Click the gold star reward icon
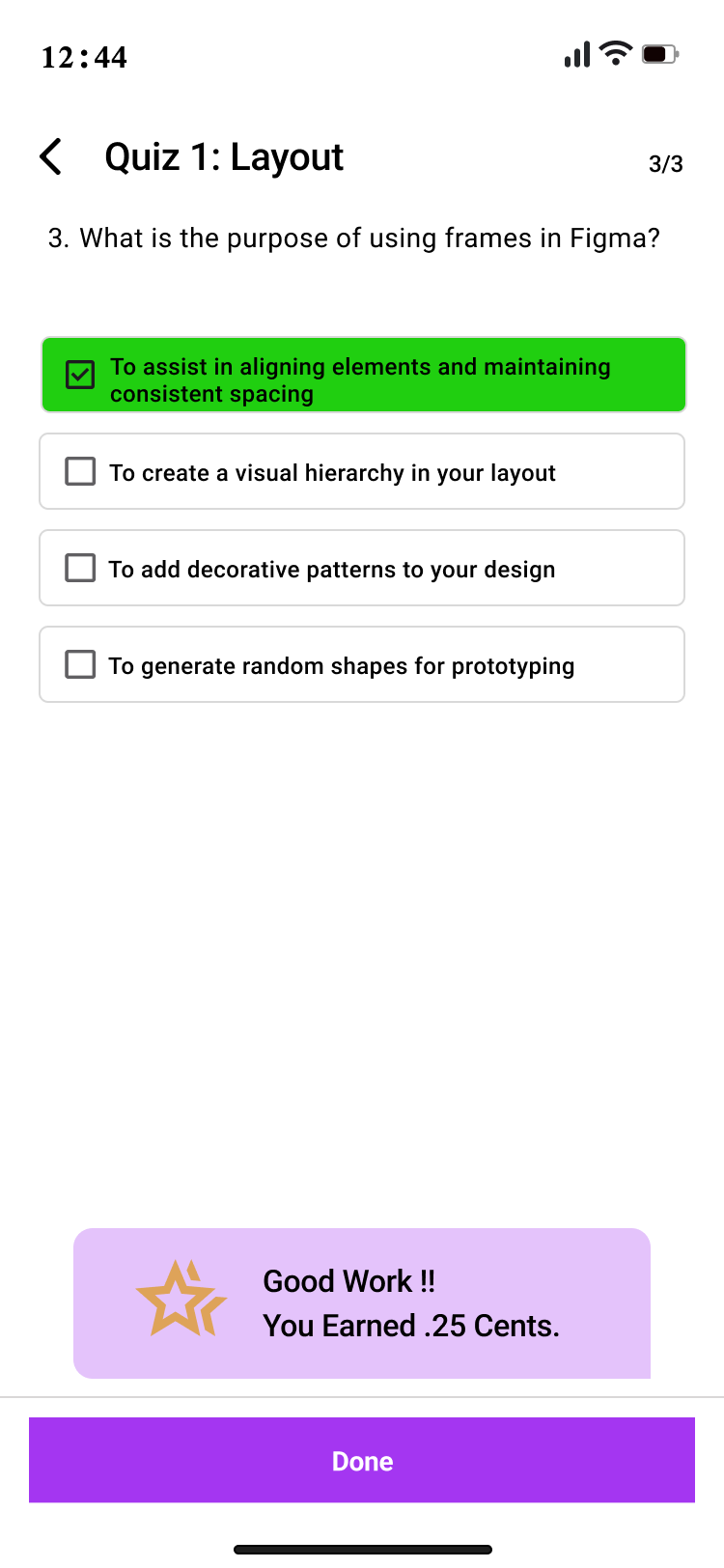 pos(181,1300)
